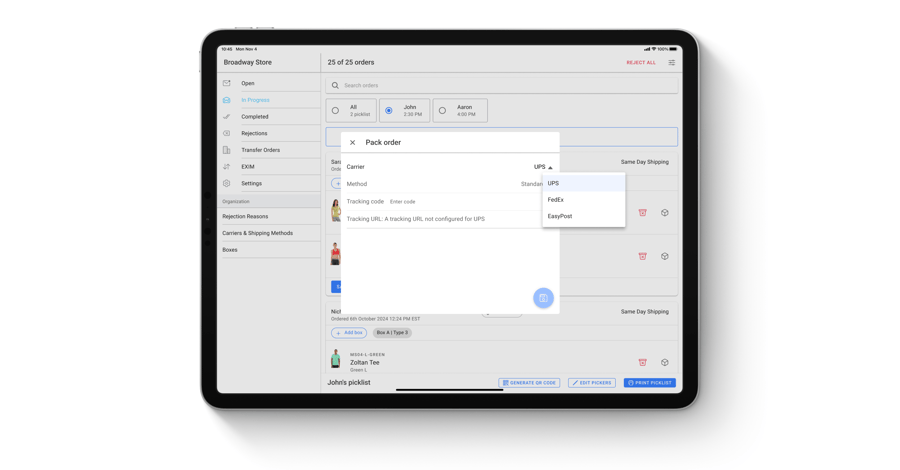This screenshot has width=900, height=470.
Task: Click the Transfer Orders sidebar icon
Action: tap(227, 150)
